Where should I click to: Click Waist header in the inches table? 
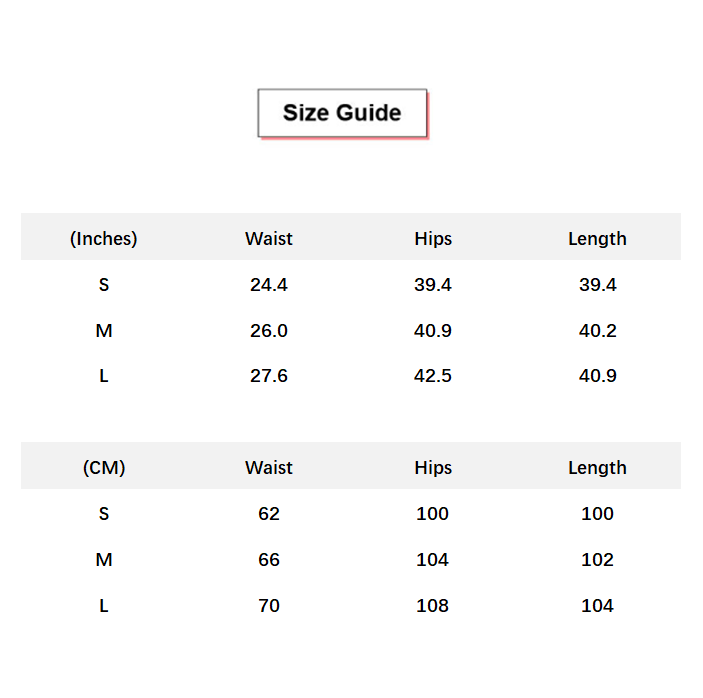(269, 238)
